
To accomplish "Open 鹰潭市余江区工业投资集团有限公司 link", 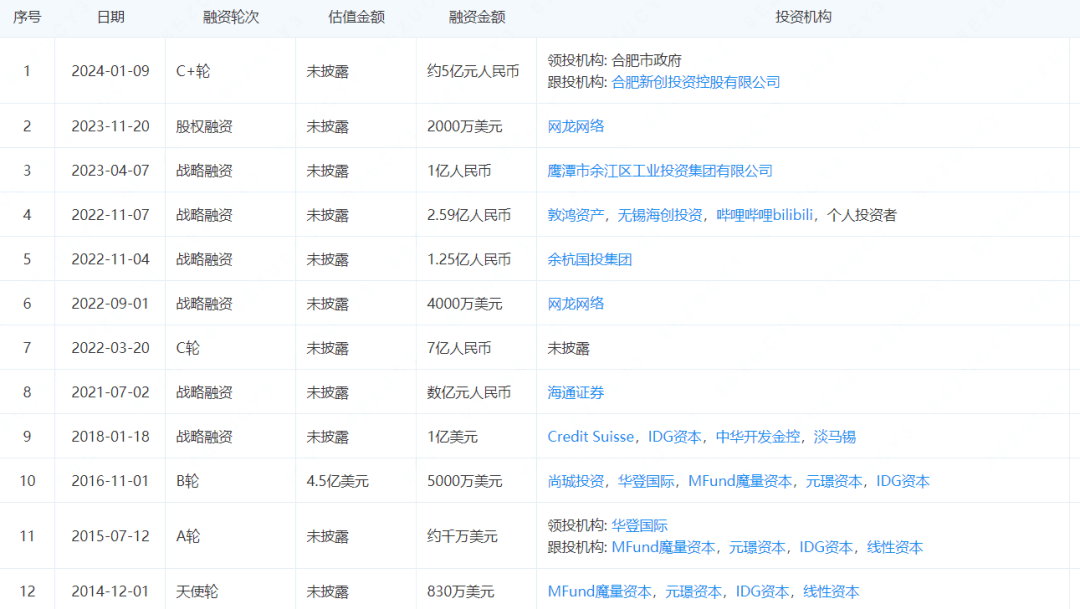I will (660, 171).
